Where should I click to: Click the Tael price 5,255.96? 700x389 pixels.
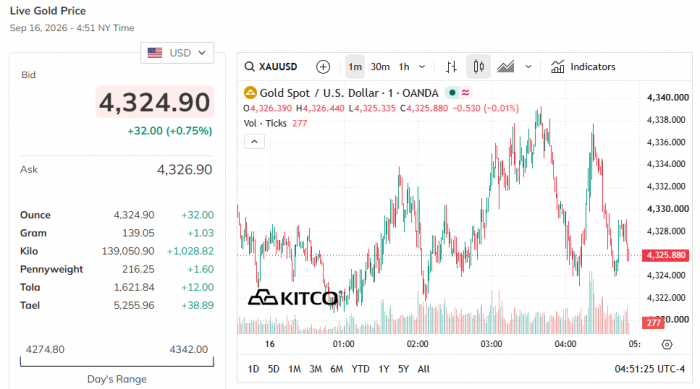(x=134, y=305)
